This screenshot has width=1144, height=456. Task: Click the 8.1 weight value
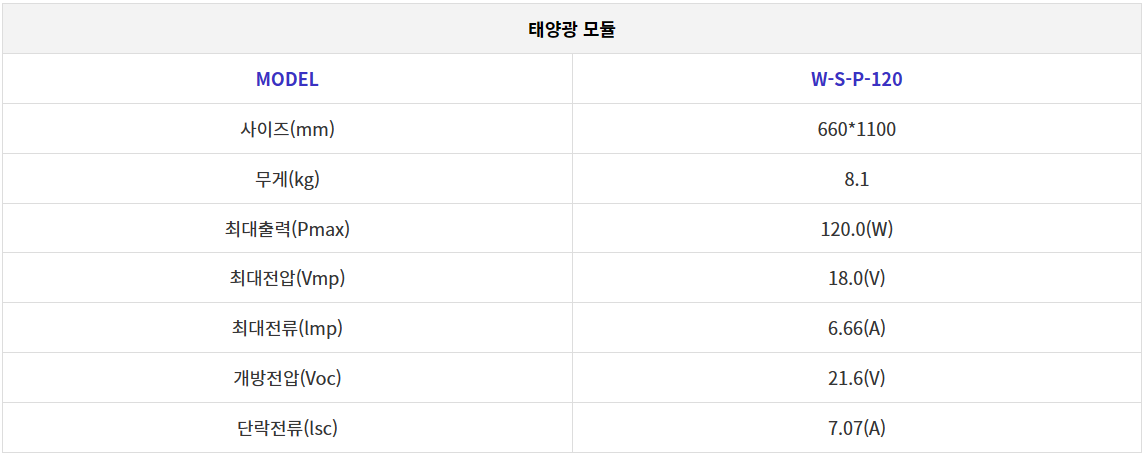point(857,179)
